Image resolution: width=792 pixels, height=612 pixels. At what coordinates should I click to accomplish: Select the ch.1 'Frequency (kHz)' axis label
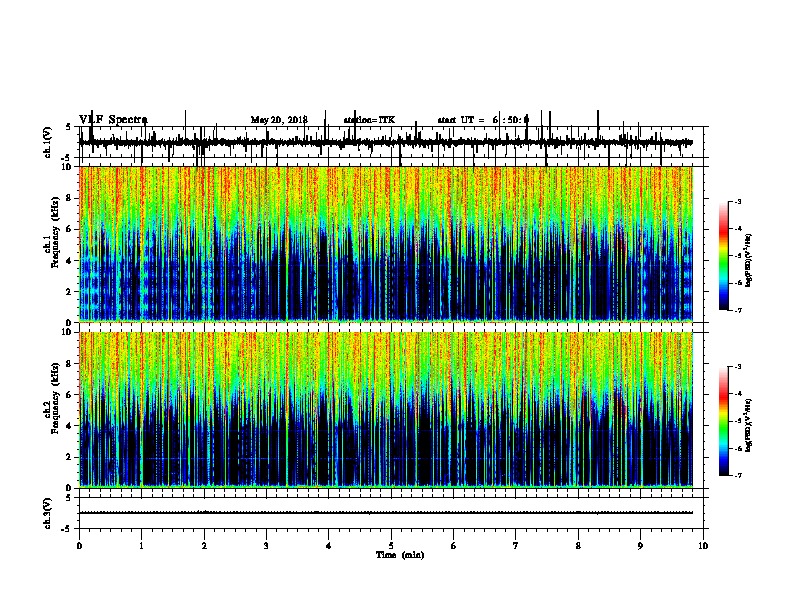pos(55,233)
